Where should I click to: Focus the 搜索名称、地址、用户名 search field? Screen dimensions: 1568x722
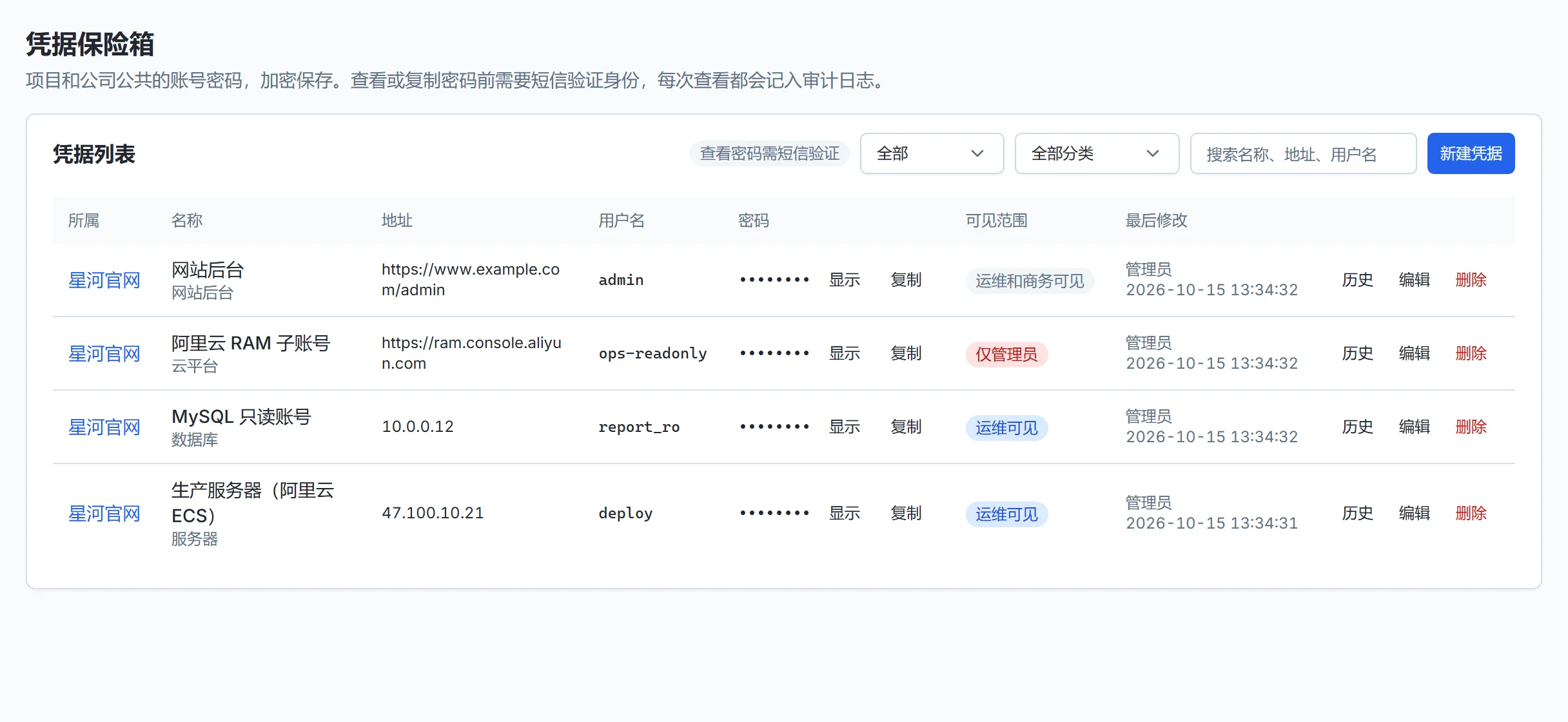pyautogui.click(x=1303, y=153)
